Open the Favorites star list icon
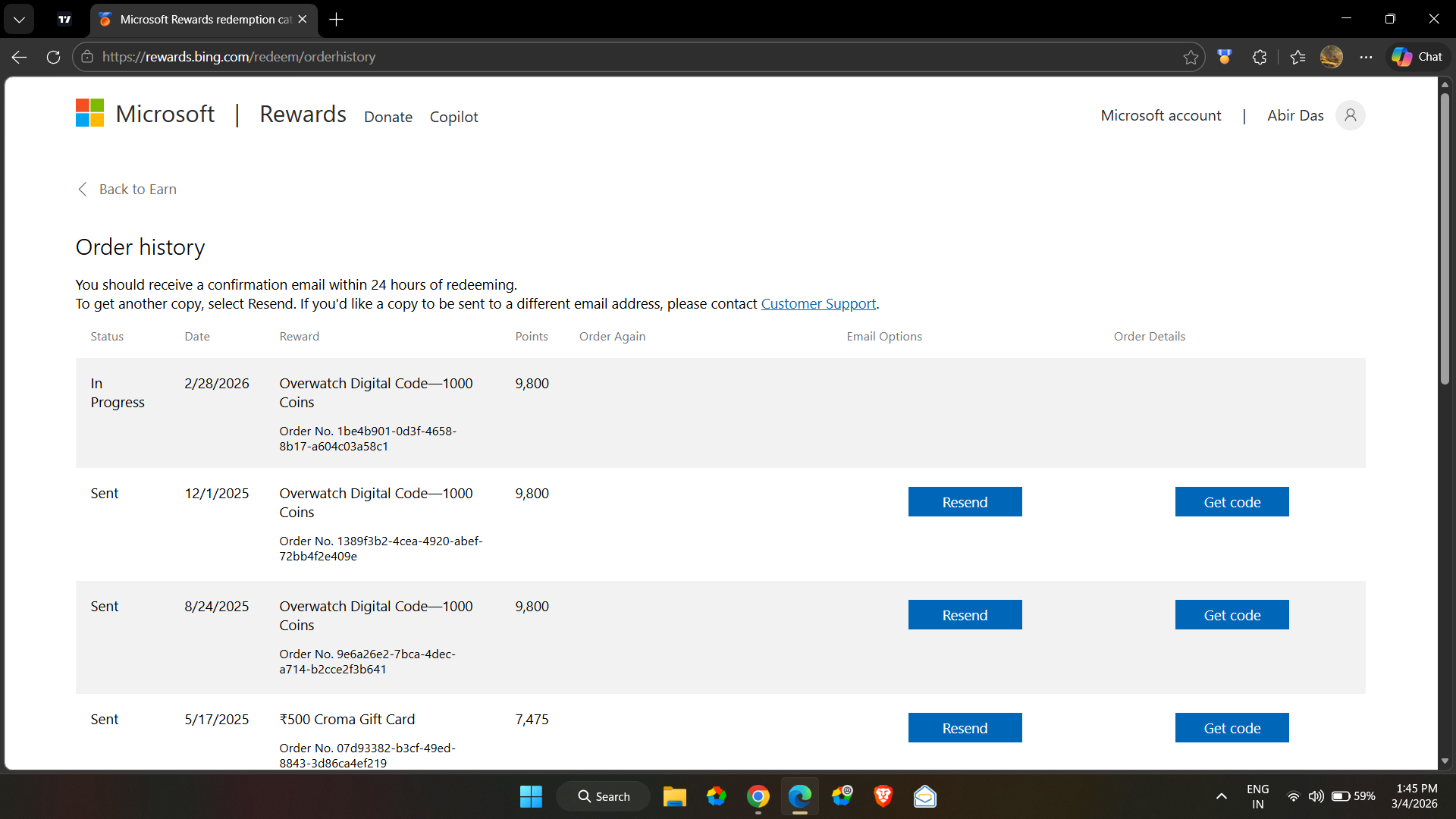 coord(1298,57)
